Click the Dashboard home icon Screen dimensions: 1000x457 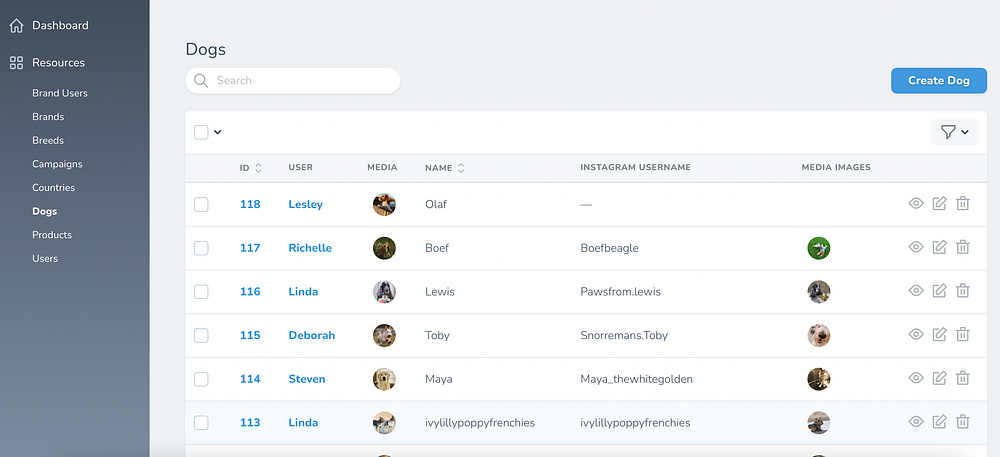click(x=16, y=25)
